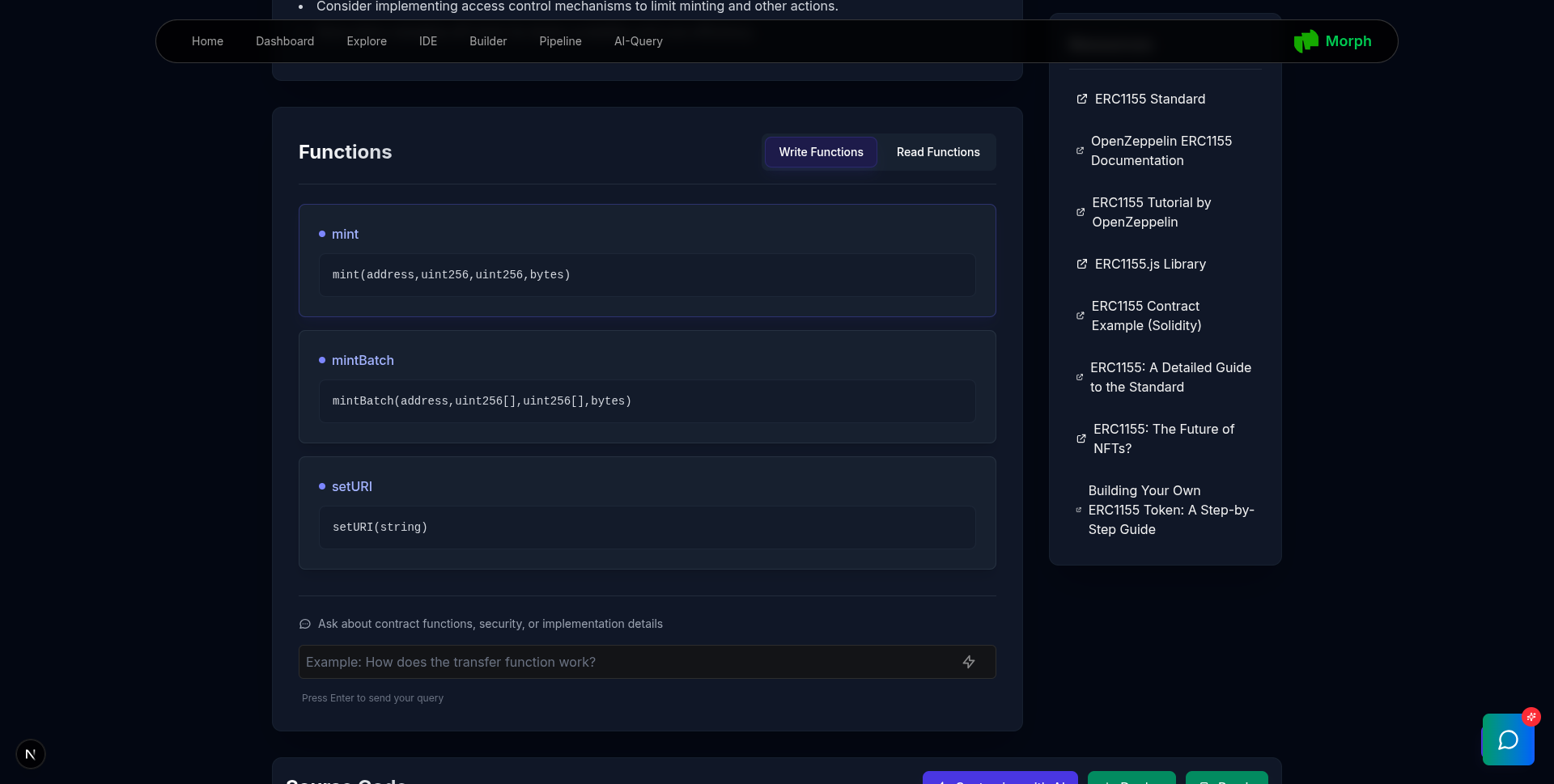Image resolution: width=1554 pixels, height=784 pixels.
Task: Open OpenZeppelin ERC1155 Documentation link
Action: point(1161,150)
